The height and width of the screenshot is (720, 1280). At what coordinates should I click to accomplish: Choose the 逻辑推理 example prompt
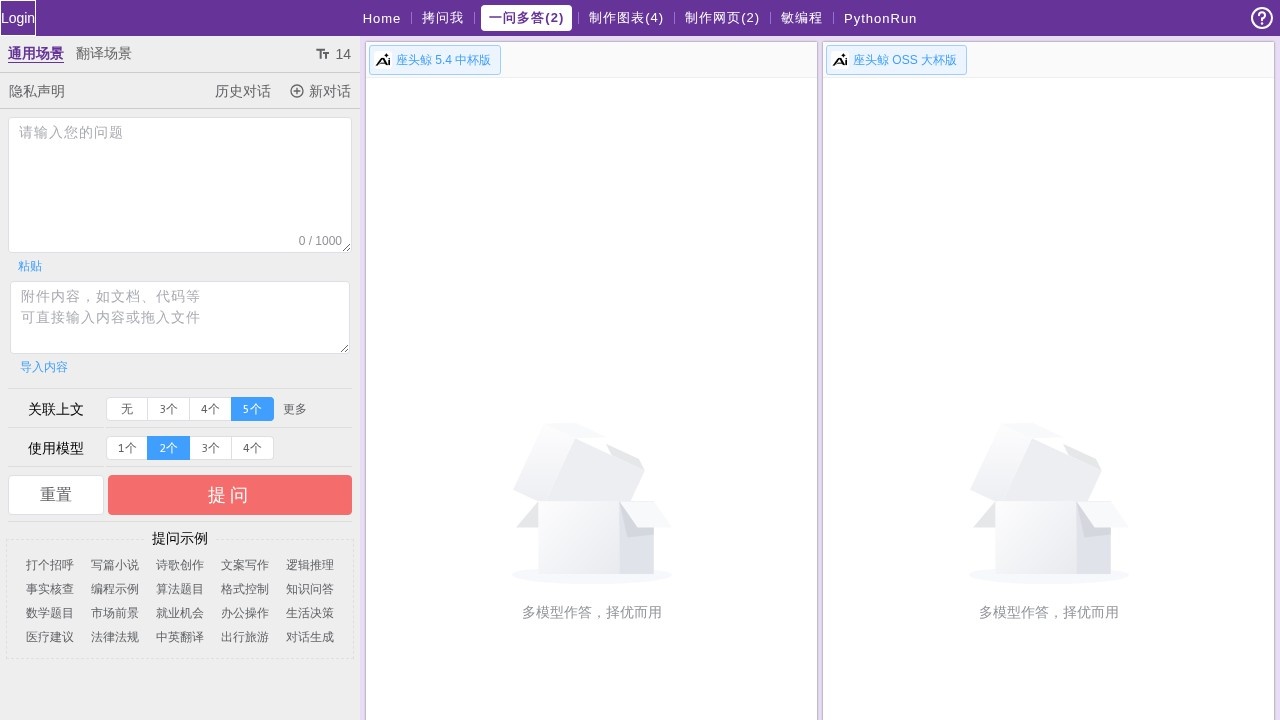(x=310, y=565)
